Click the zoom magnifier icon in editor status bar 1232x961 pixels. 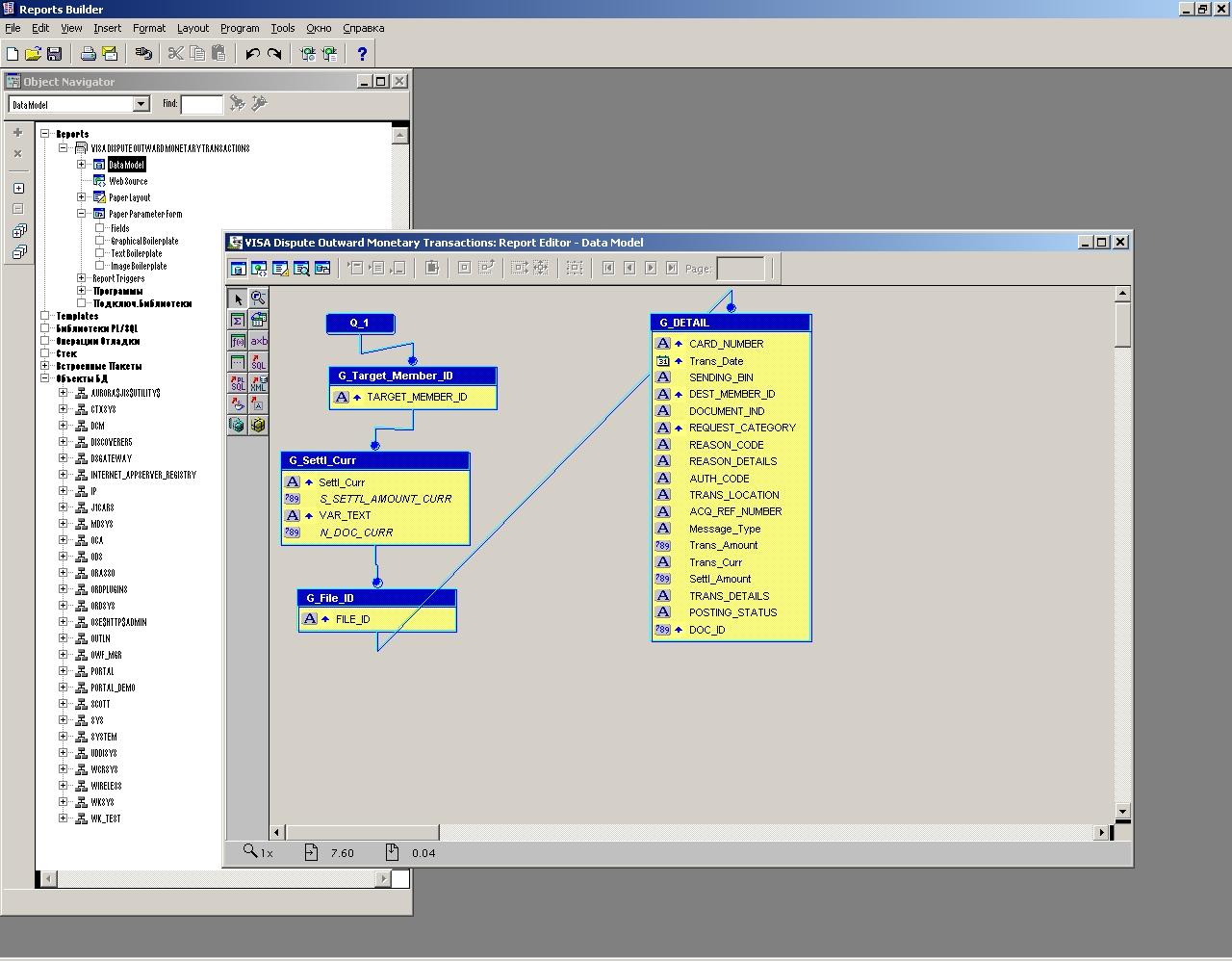tap(250, 851)
